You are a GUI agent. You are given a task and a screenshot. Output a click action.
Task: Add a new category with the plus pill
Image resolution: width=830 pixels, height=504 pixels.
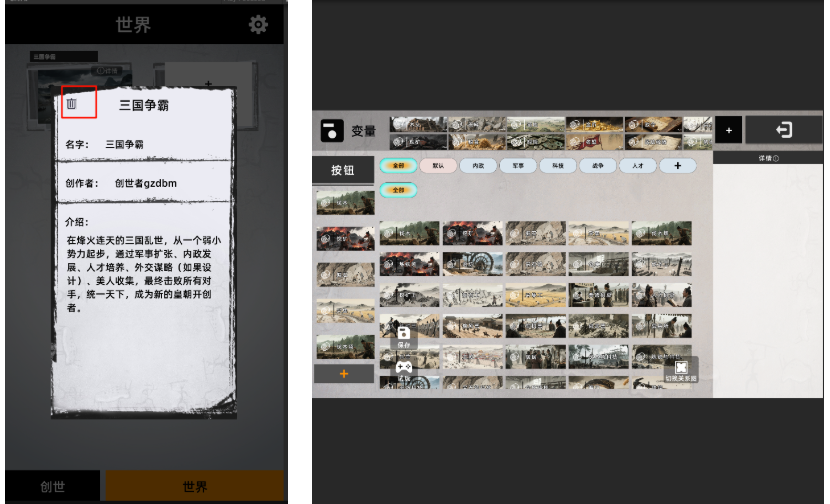click(677, 165)
